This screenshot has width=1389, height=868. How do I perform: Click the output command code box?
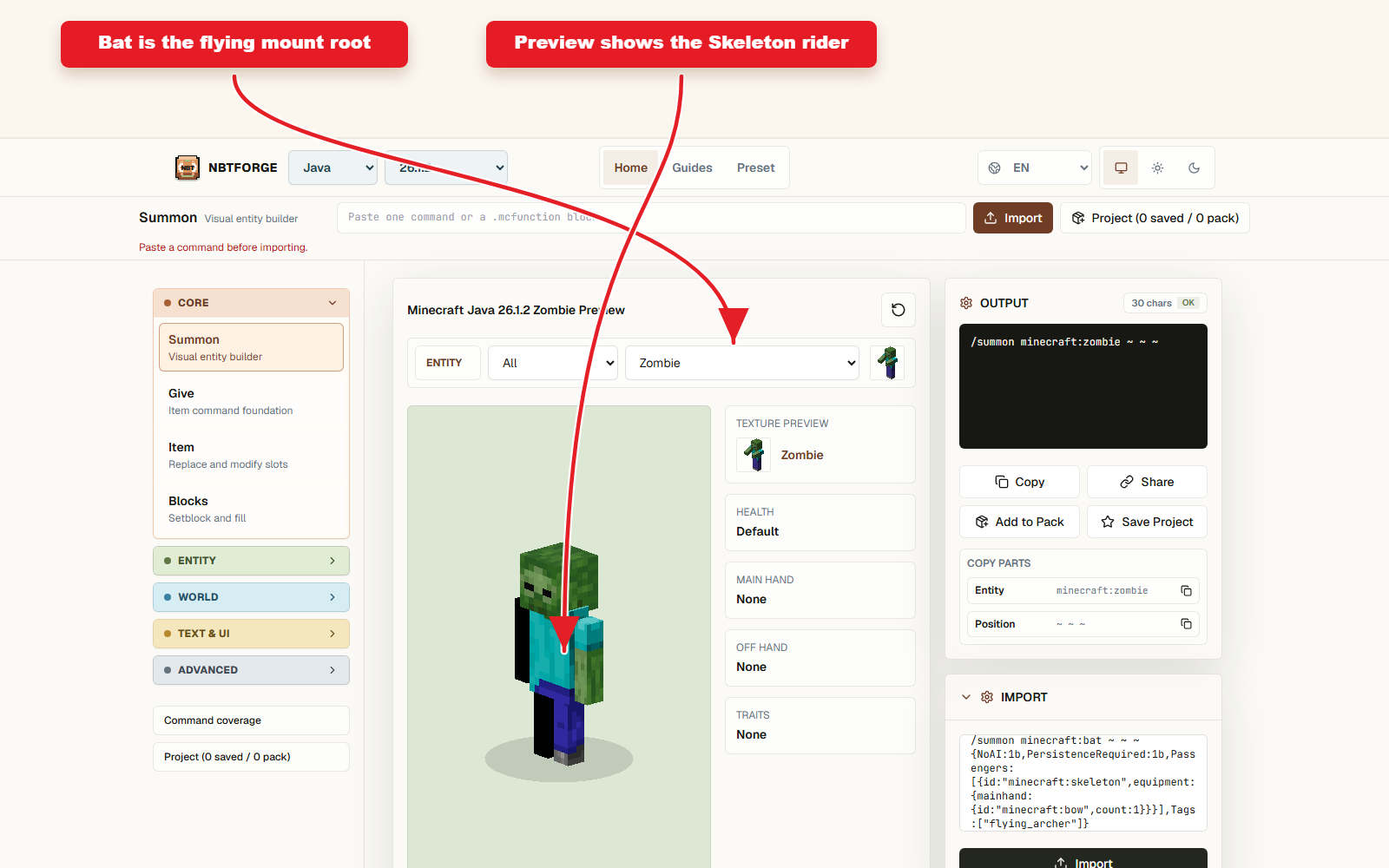point(1083,386)
